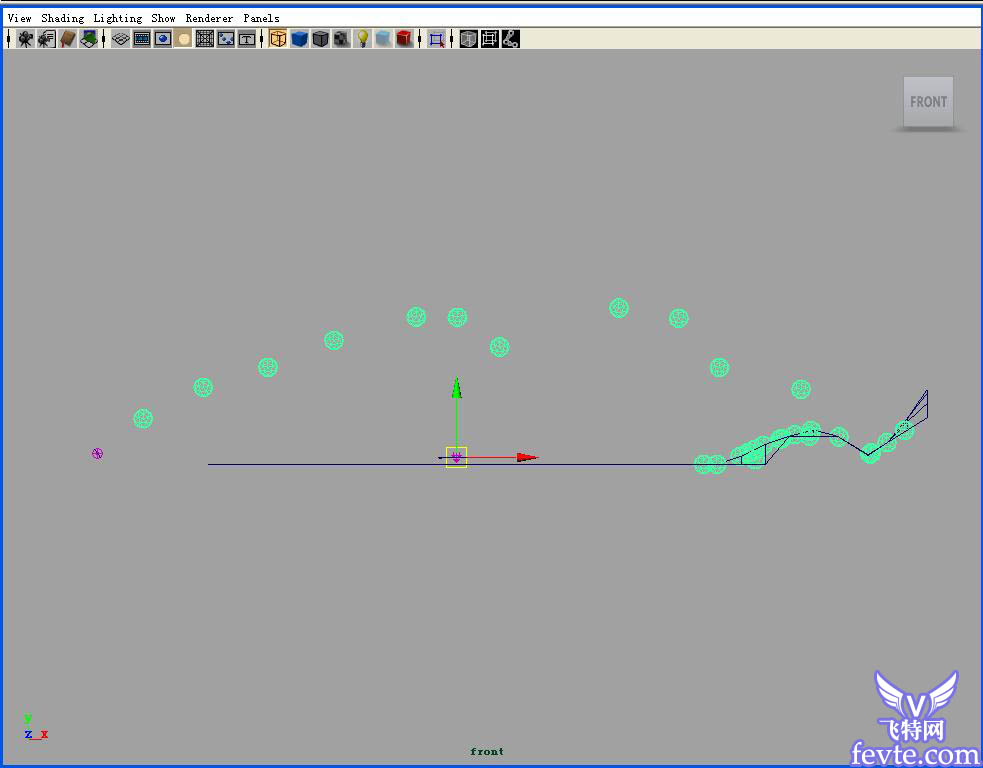Open the Shading menu
983x768 pixels.
[x=63, y=18]
